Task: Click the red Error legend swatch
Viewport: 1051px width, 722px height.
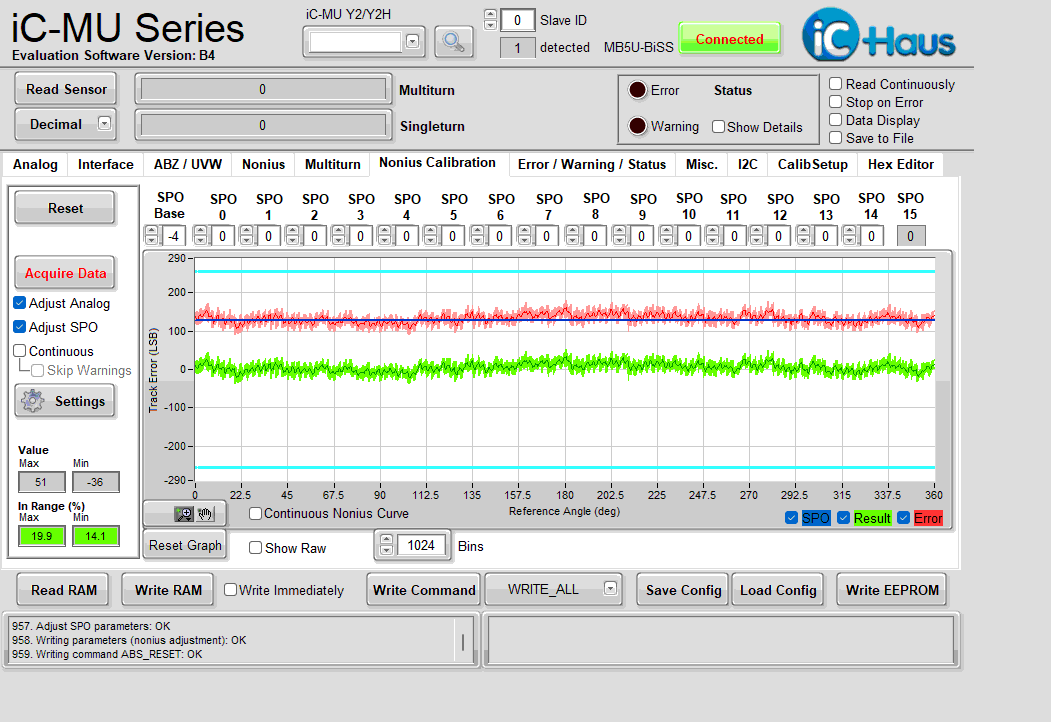Action: click(x=928, y=518)
